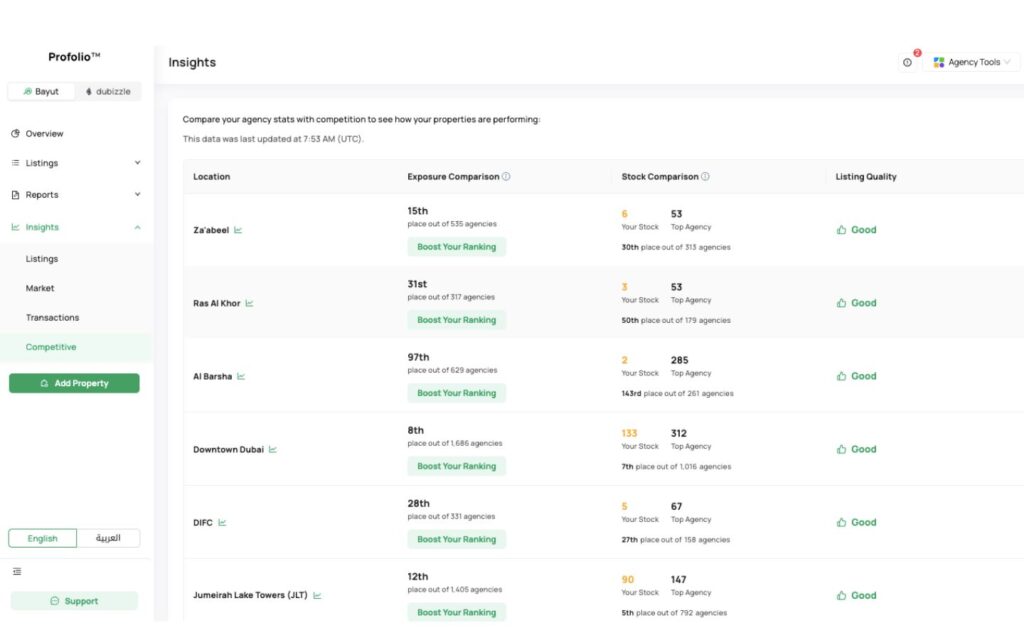The image size is (1024, 640).
Task: Collapse sidebar using the menu icon
Action: coord(17,571)
